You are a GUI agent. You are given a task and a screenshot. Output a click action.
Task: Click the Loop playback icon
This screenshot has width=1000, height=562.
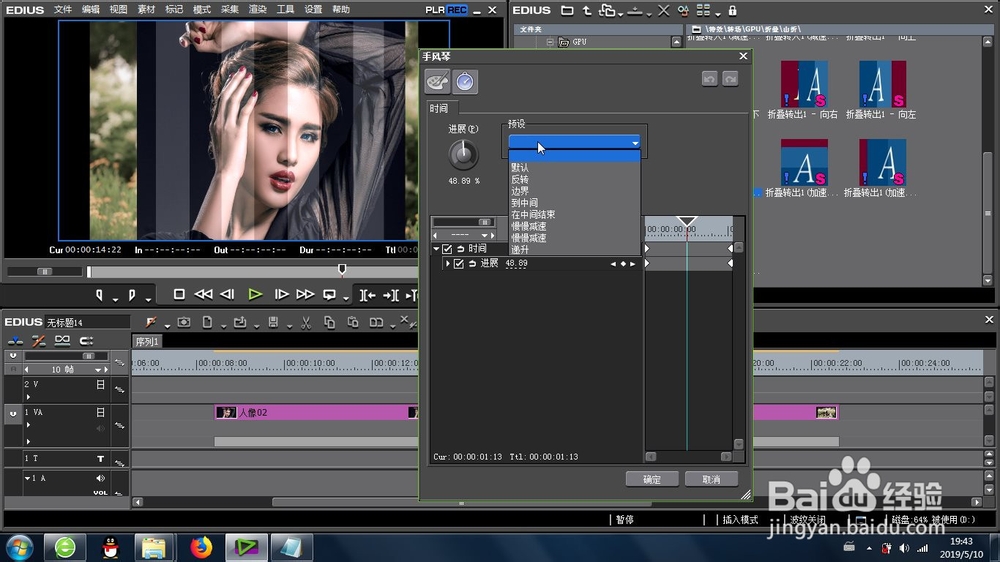click(330, 294)
